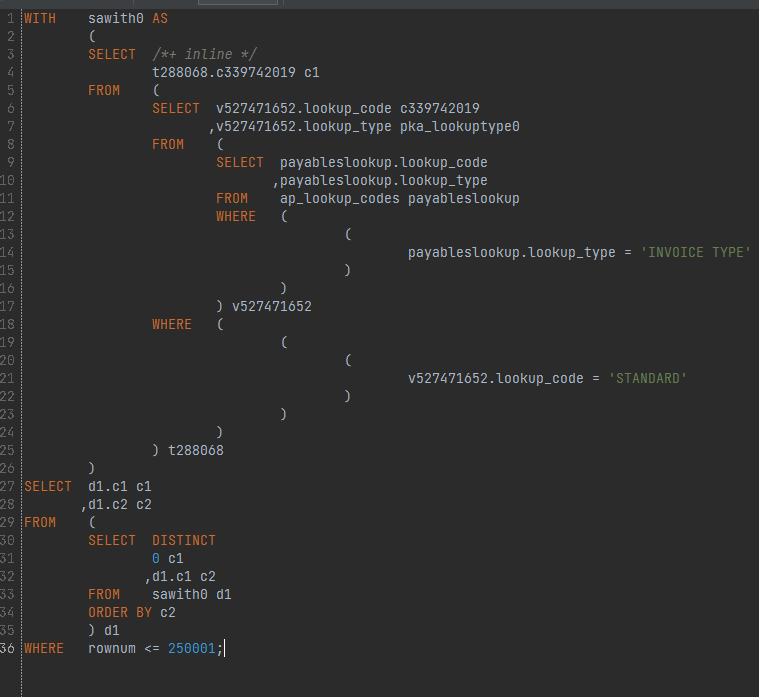
Task: Click ',d1.c1 c2' on line 32
Action: (180, 577)
